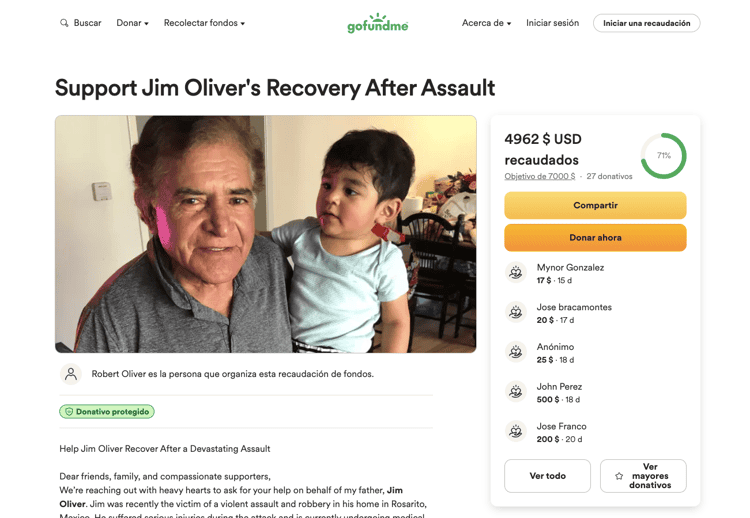Expand the Acerca de menu
Image resolution: width=750 pixels, height=518 pixels.
coord(486,23)
